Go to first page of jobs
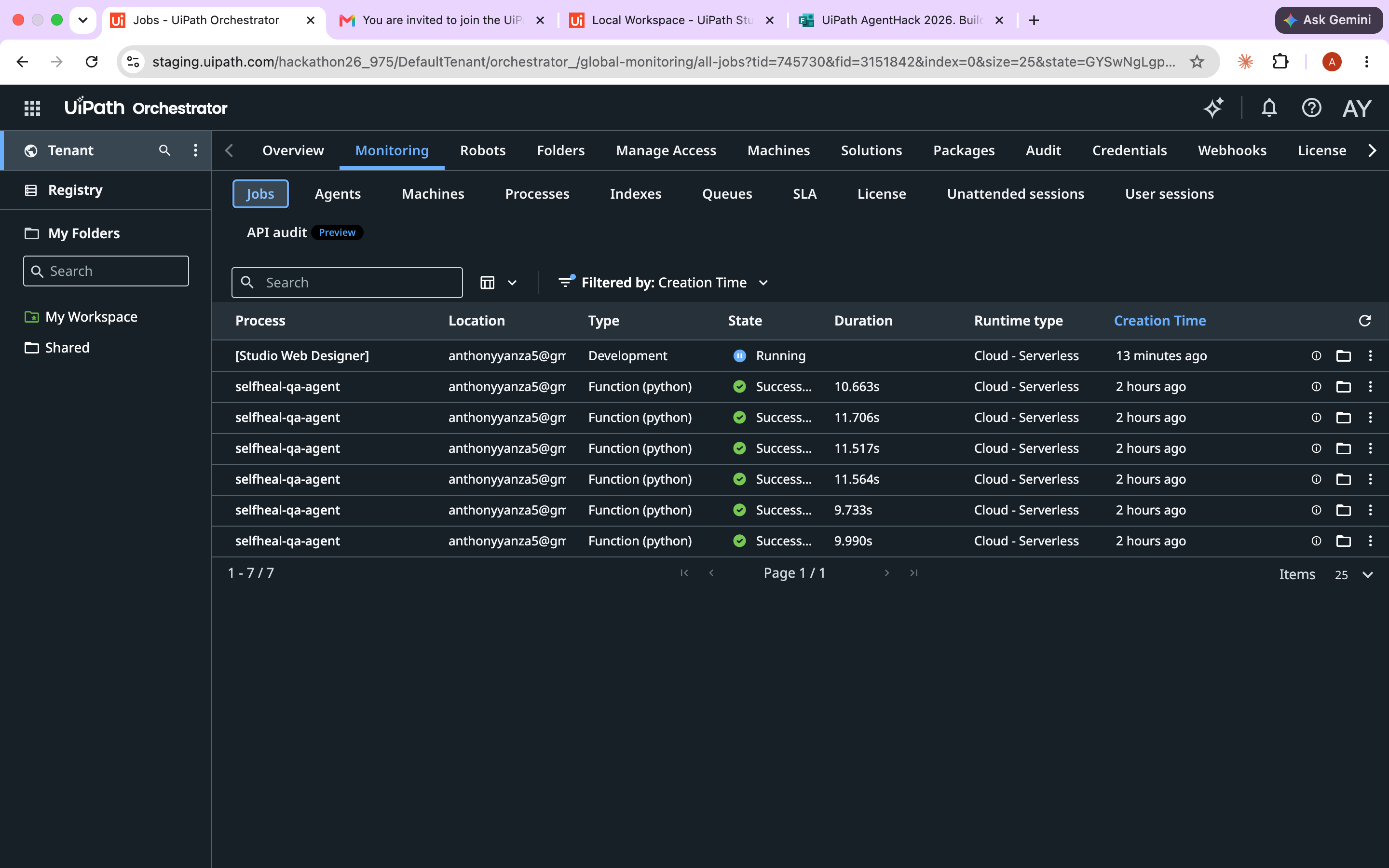The height and width of the screenshot is (868, 1389). click(x=684, y=573)
